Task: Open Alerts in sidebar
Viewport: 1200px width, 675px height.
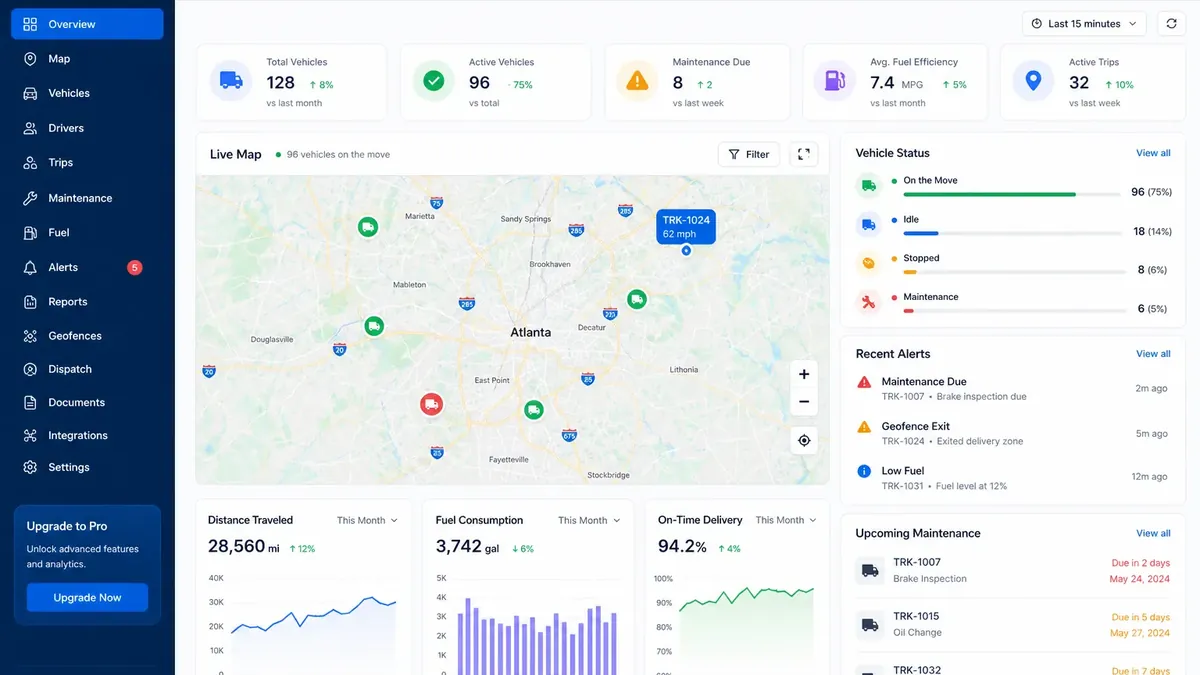Action: coord(87,267)
